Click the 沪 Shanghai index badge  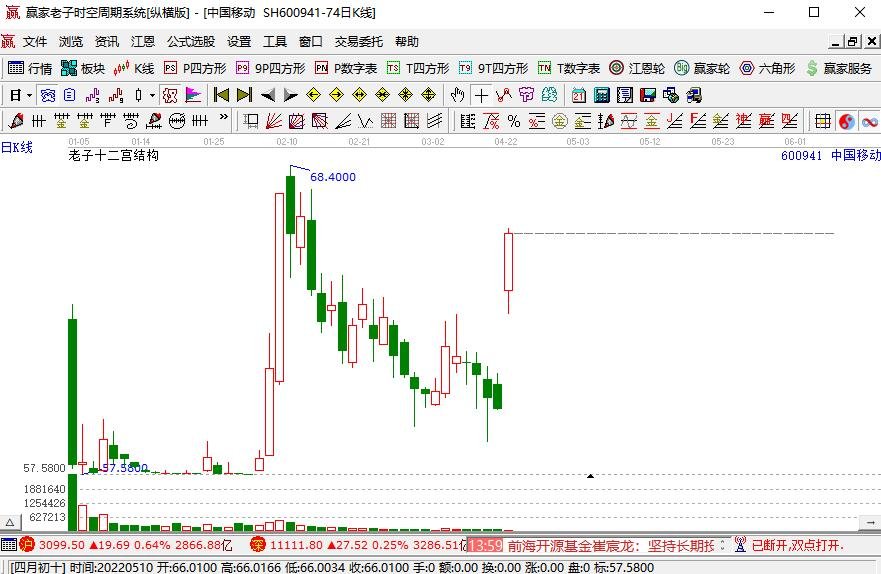26,544
